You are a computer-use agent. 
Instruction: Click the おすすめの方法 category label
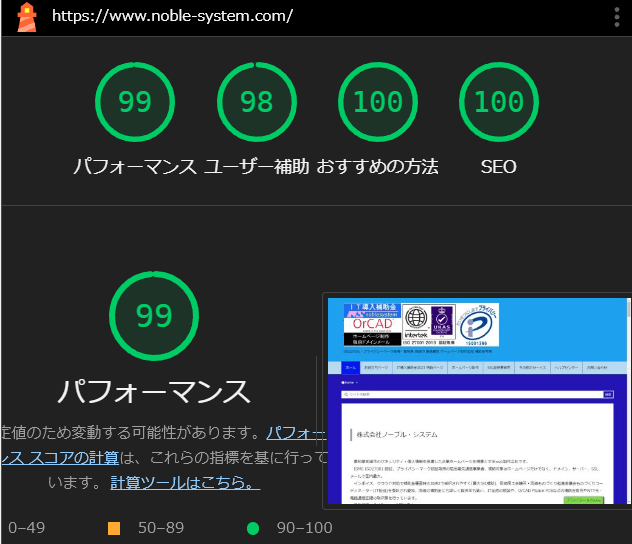point(378,167)
